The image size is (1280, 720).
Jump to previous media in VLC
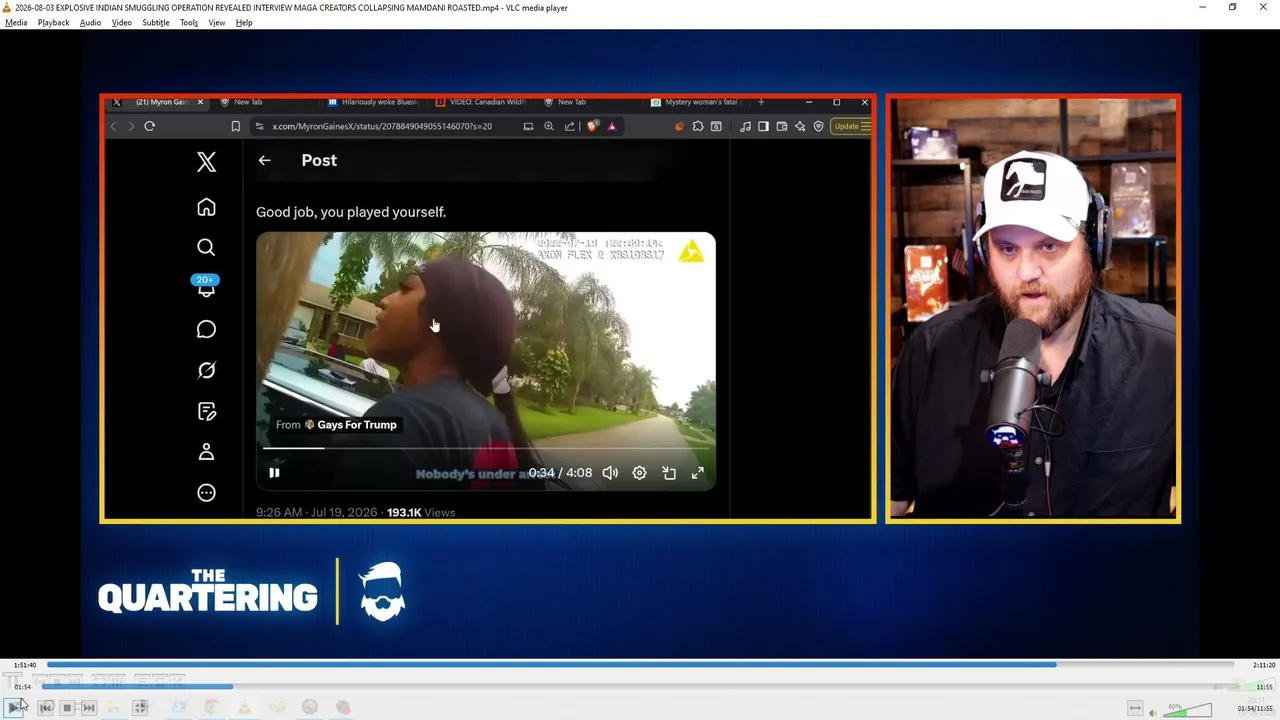46,707
